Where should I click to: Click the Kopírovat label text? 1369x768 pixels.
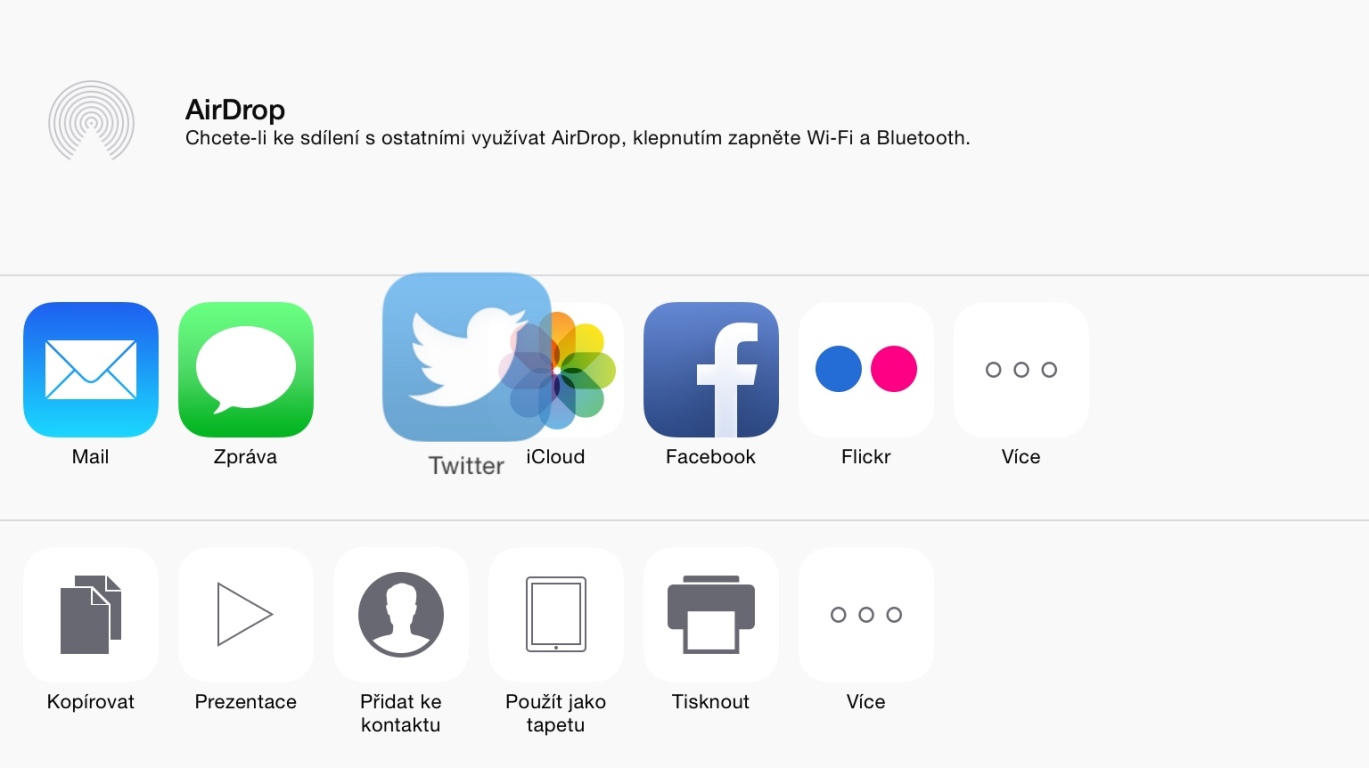(91, 702)
